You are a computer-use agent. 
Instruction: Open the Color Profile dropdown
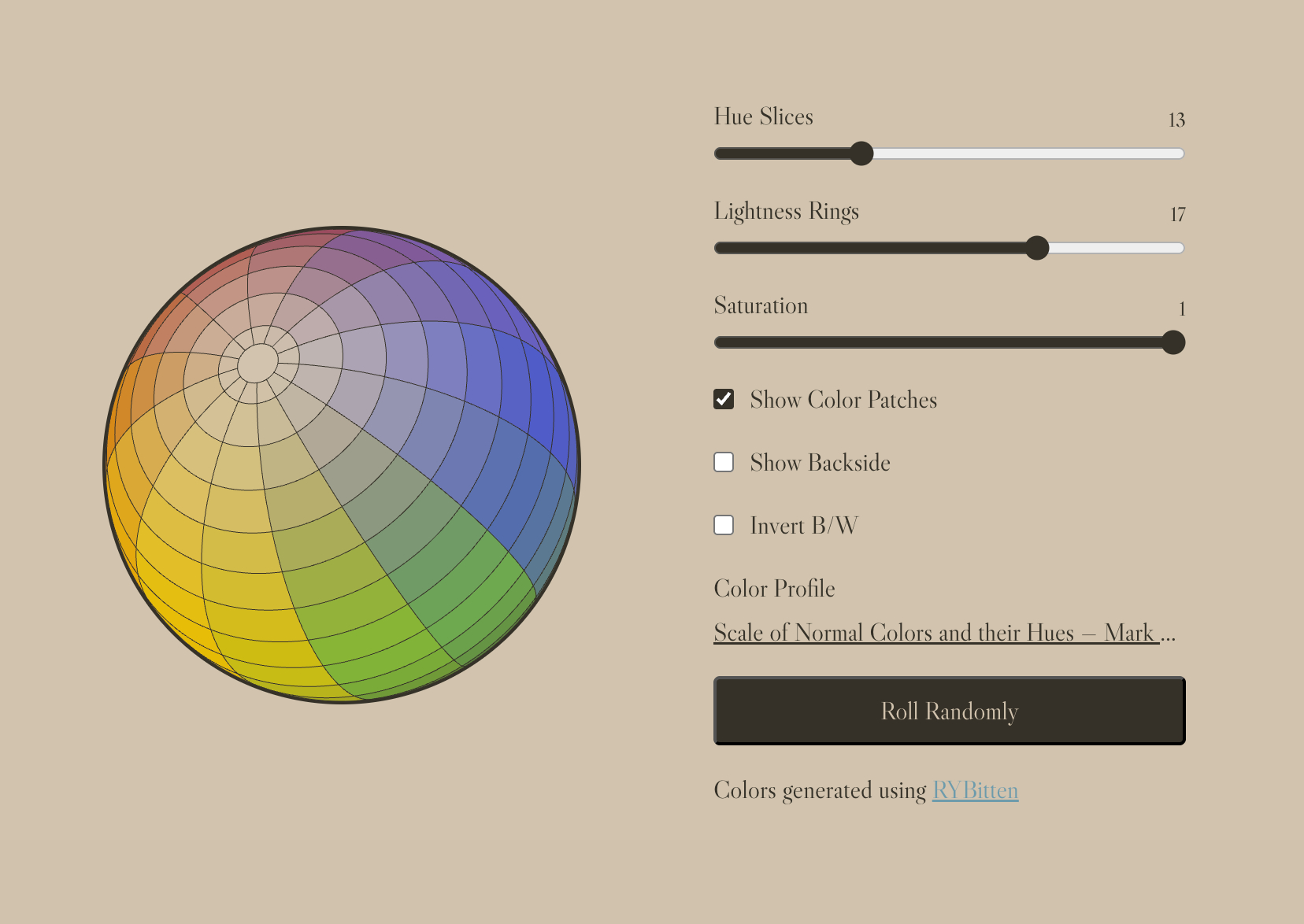point(943,633)
